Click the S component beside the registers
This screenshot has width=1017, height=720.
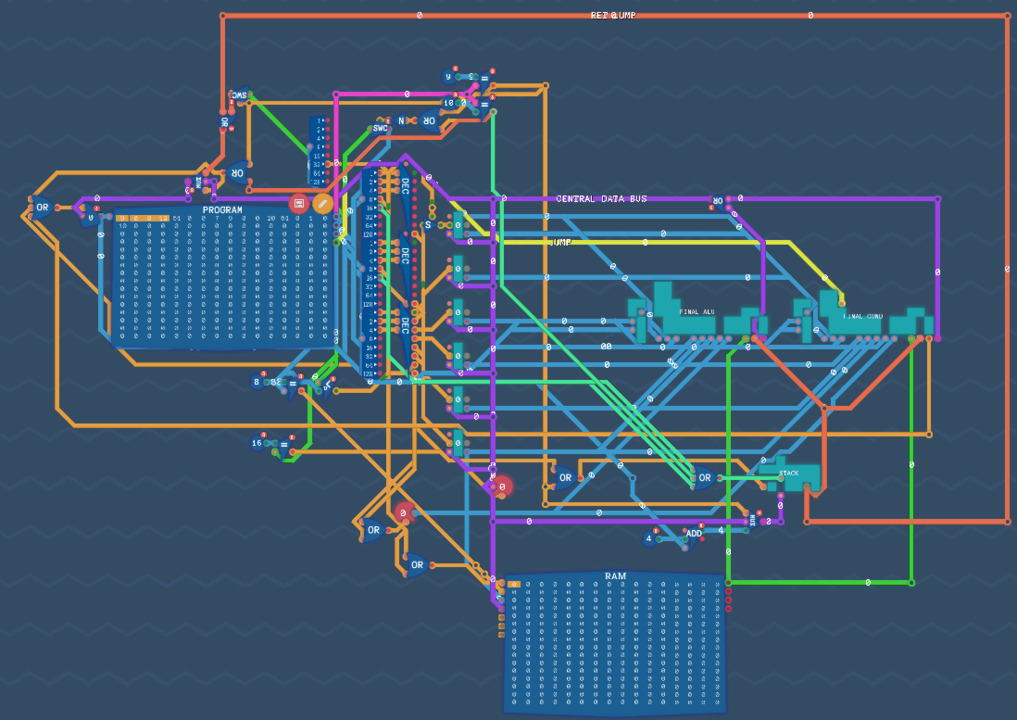click(428, 225)
